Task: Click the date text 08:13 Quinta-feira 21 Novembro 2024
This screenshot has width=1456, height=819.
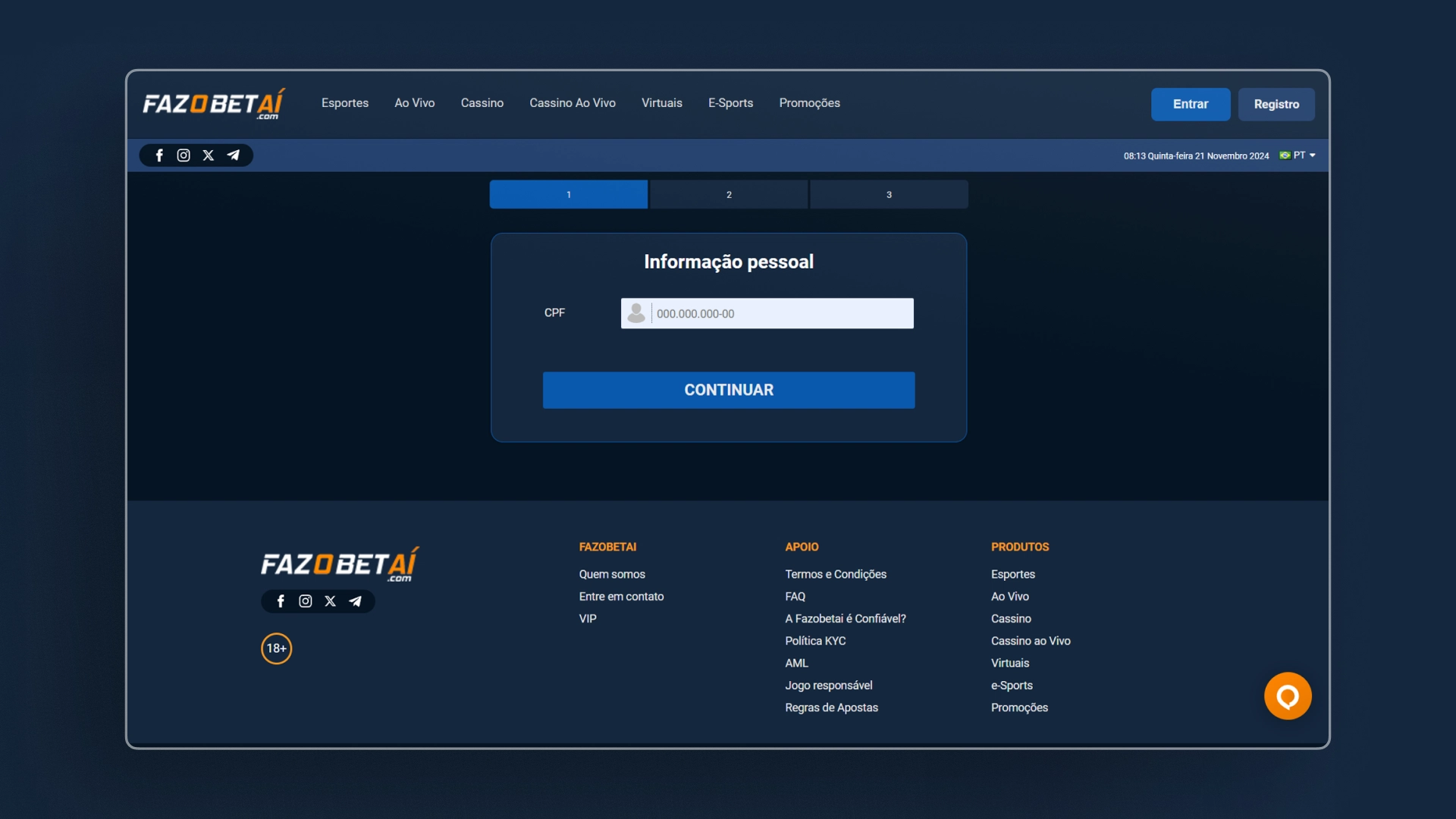Action: click(1196, 156)
